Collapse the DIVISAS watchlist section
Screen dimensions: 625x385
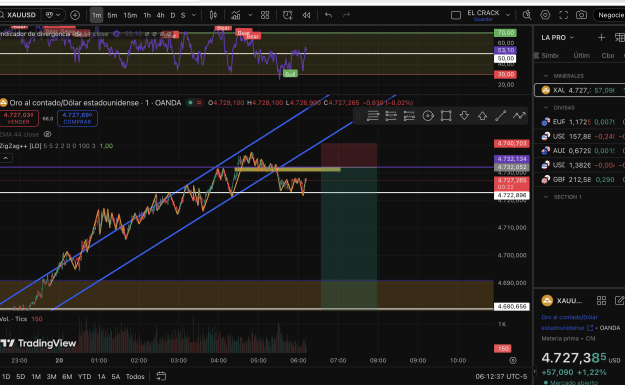pyautogui.click(x=546, y=108)
